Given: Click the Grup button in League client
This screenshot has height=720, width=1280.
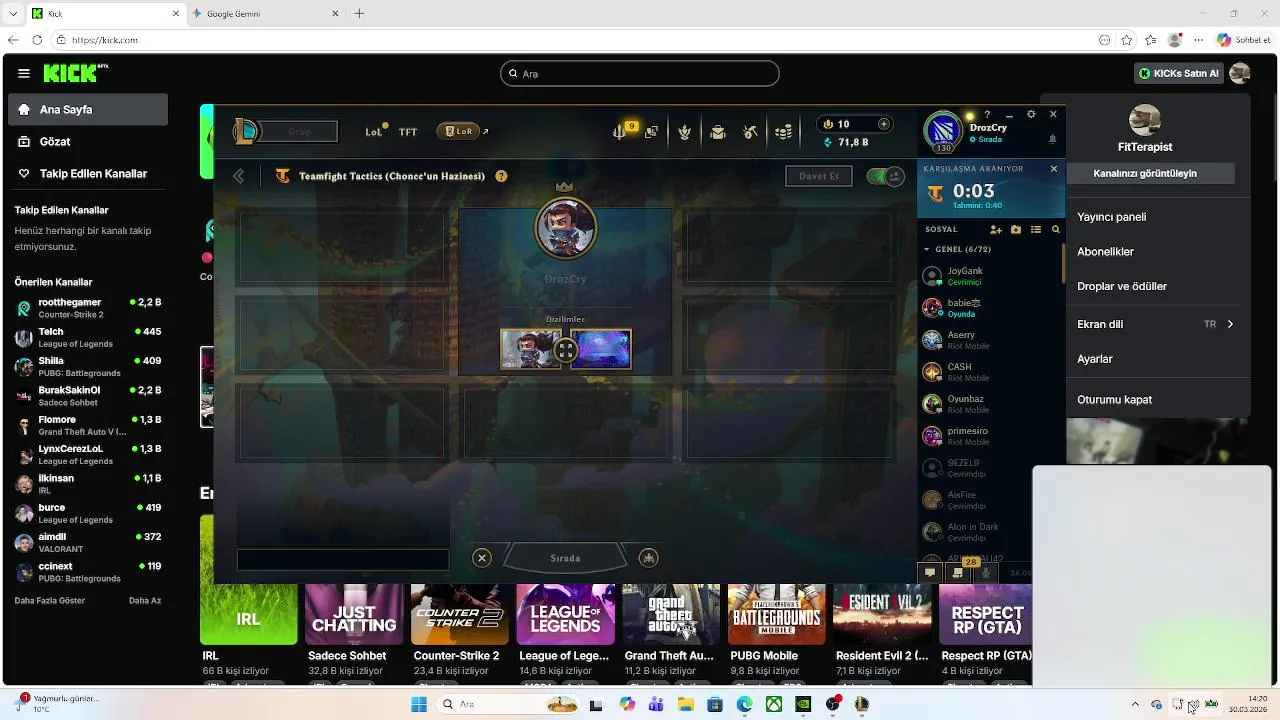Looking at the screenshot, I should (299, 131).
